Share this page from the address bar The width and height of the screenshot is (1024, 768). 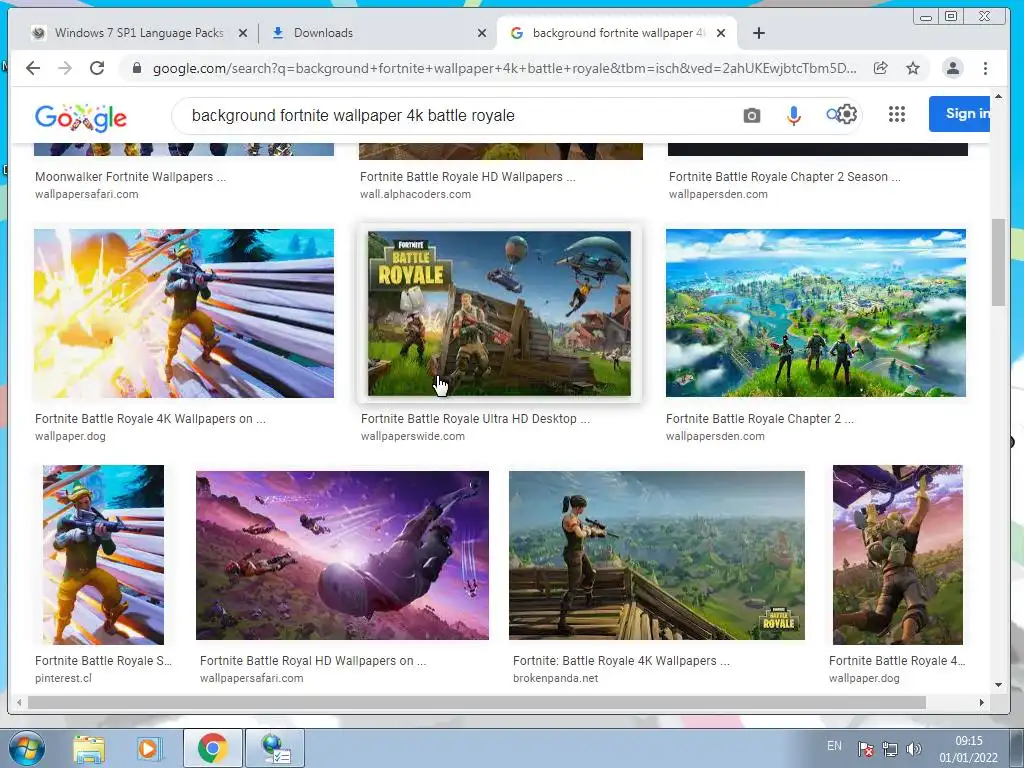click(880, 68)
